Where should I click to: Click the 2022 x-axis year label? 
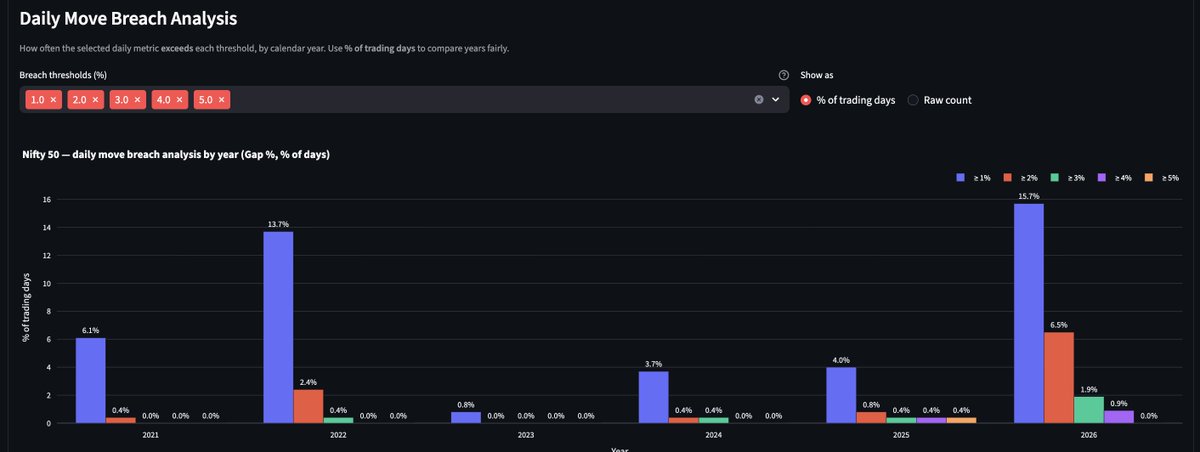(x=338, y=436)
